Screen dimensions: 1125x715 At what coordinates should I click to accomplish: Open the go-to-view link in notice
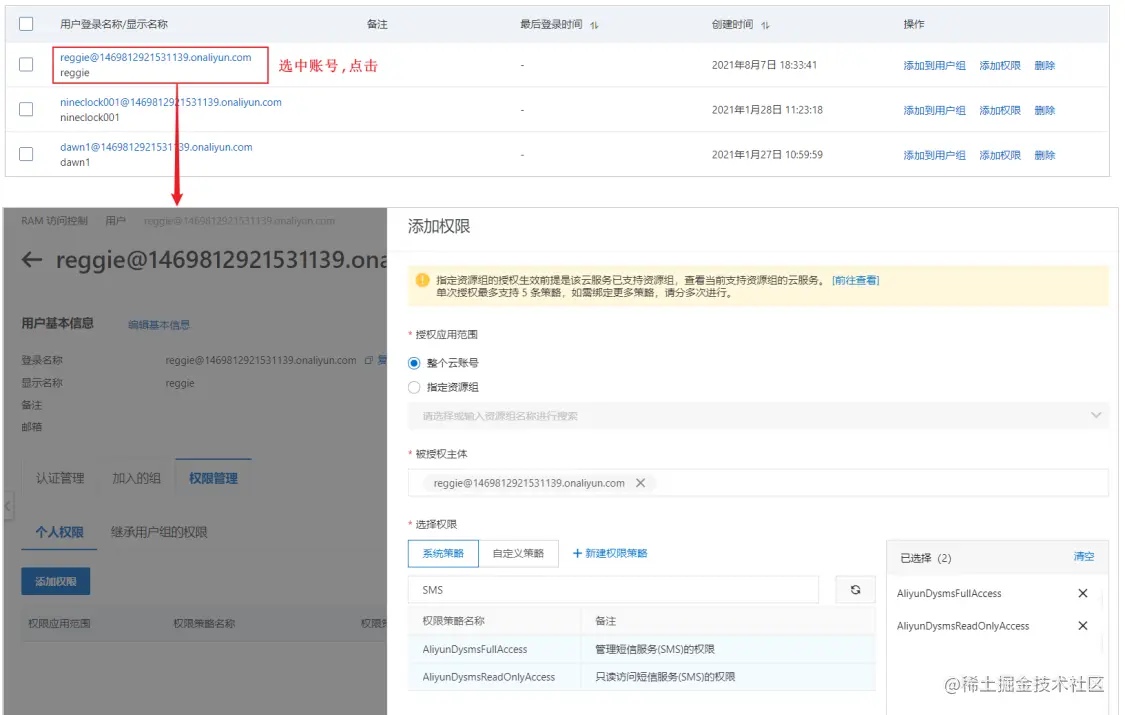855,280
